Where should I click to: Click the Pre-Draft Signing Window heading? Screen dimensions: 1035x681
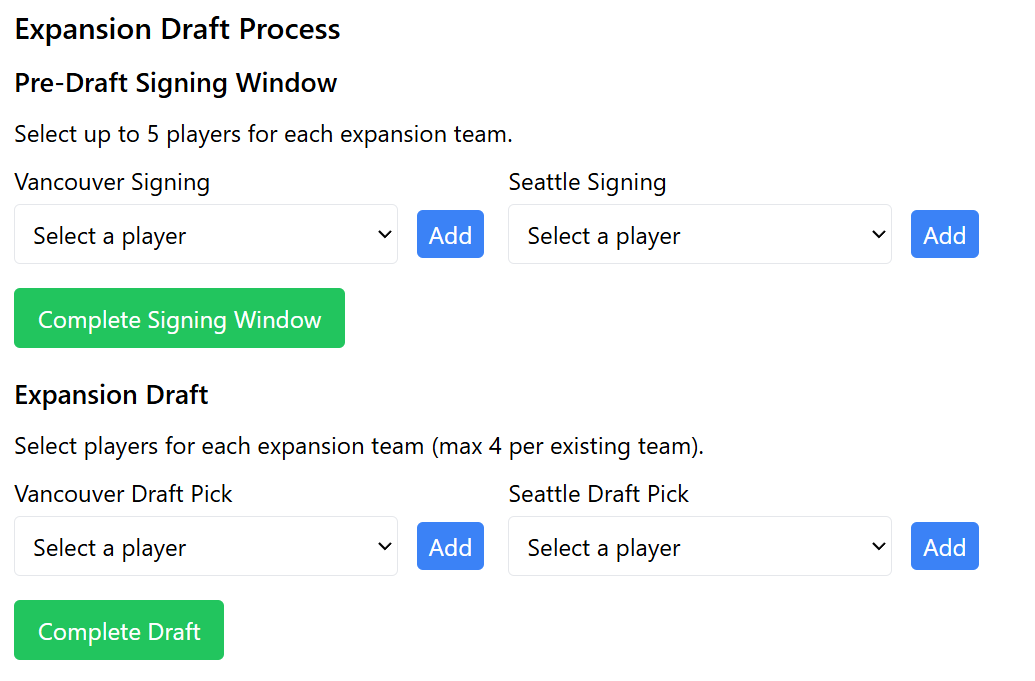pos(176,83)
